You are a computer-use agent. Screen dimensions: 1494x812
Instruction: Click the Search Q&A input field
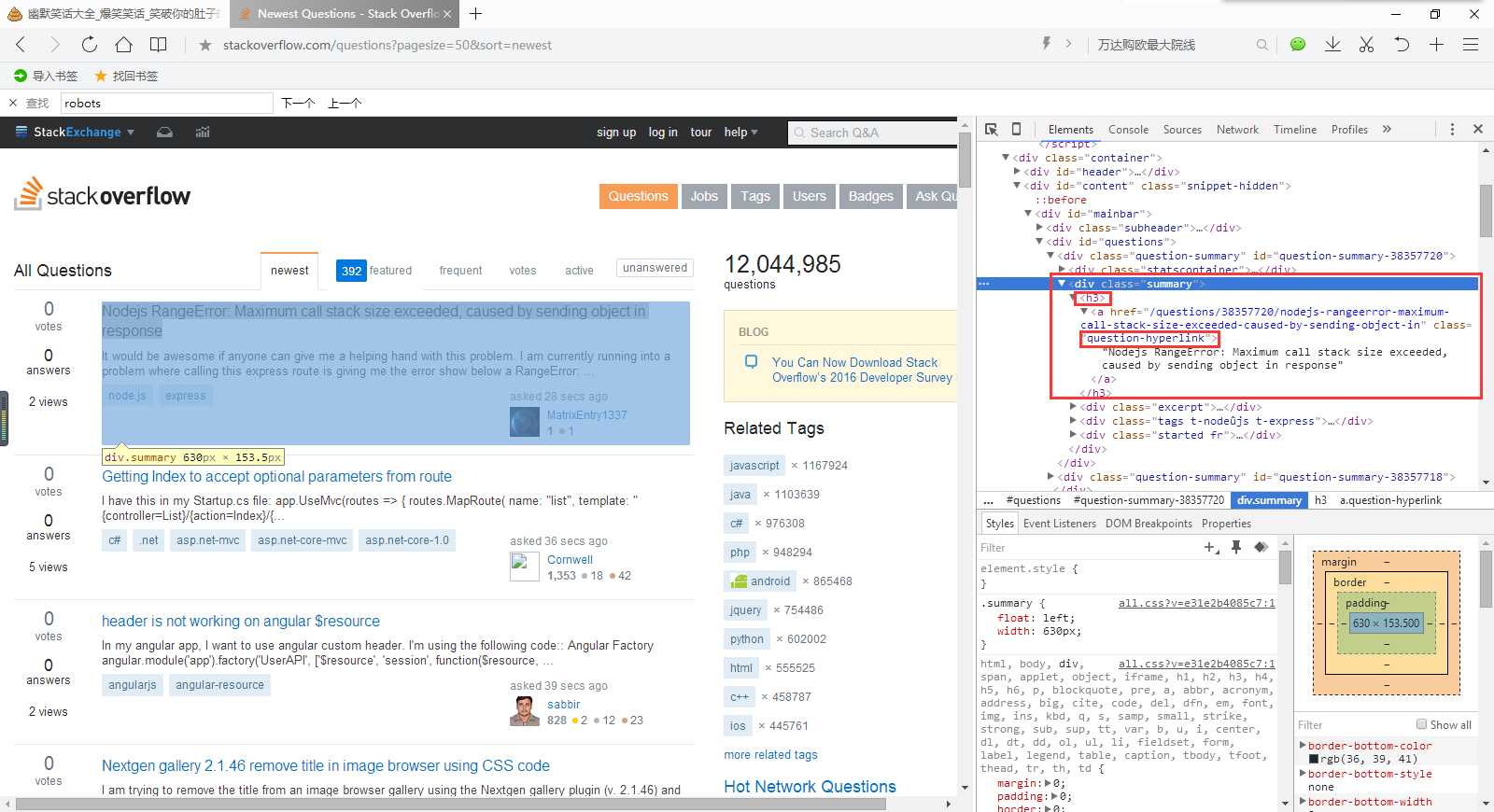point(873,133)
